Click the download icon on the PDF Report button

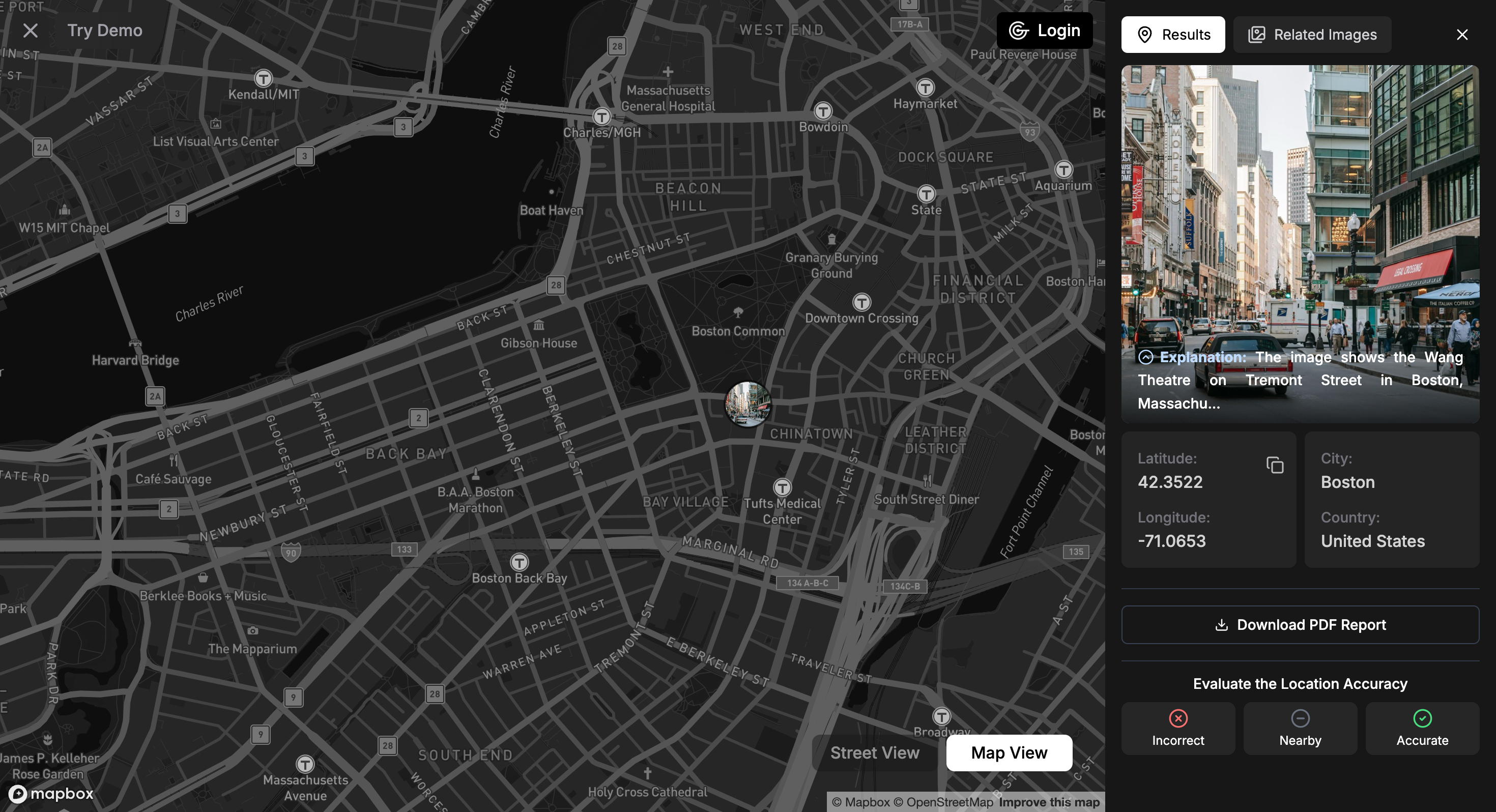coord(1222,624)
